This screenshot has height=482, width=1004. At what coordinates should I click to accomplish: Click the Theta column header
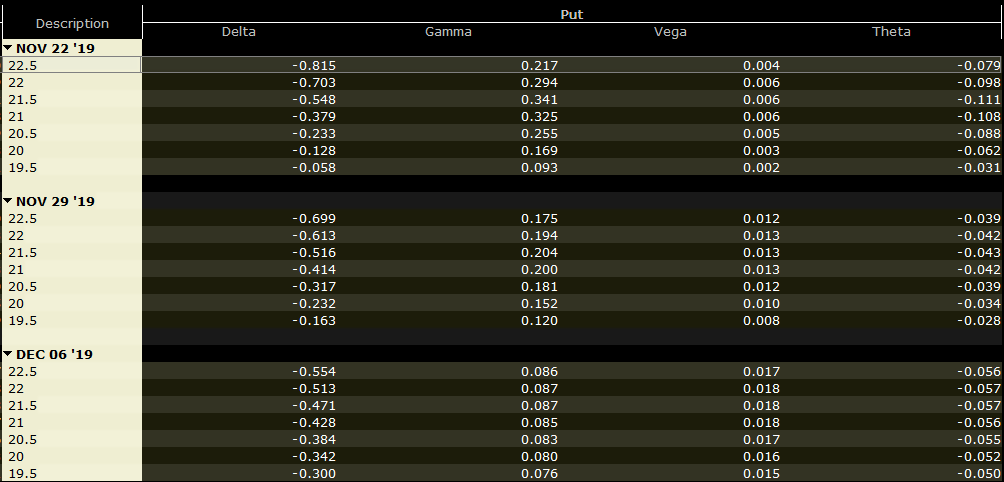coord(891,31)
